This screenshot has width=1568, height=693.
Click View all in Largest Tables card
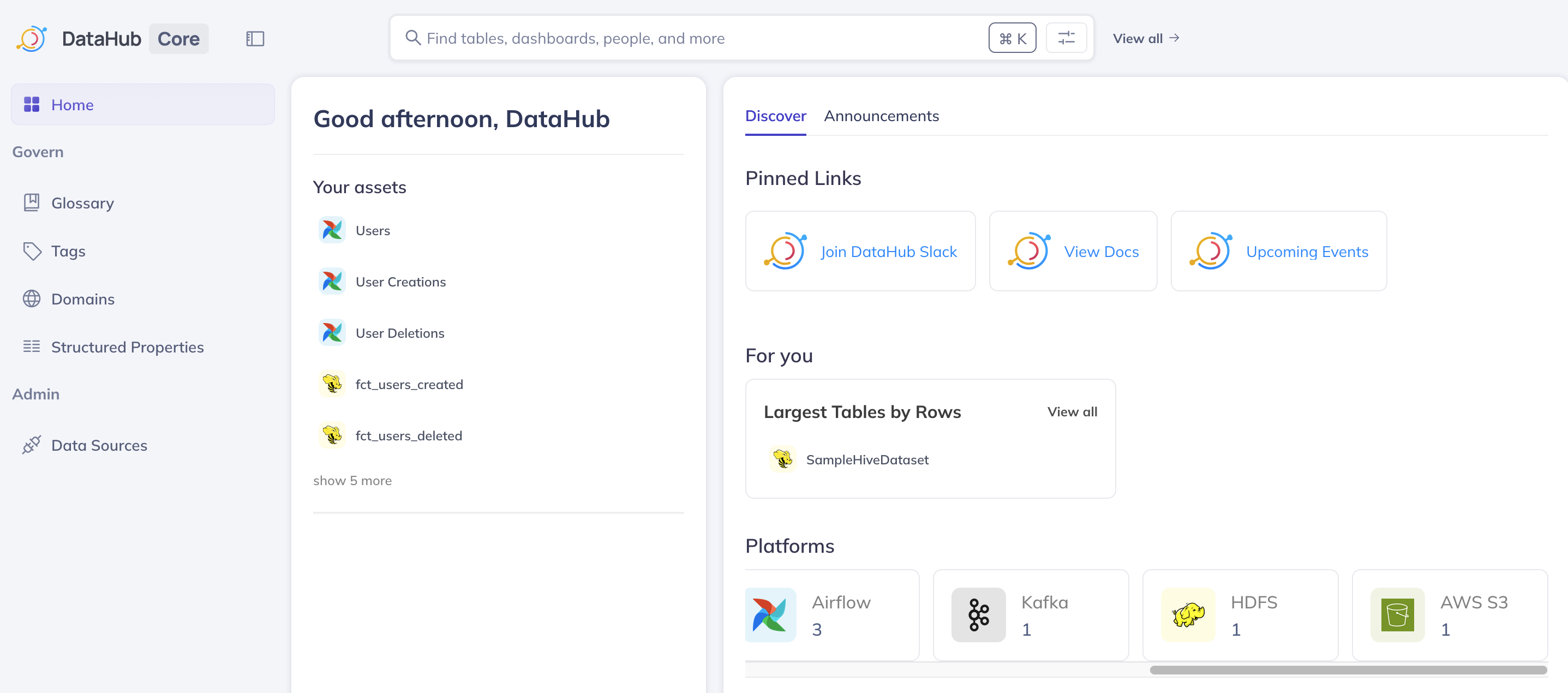point(1072,411)
